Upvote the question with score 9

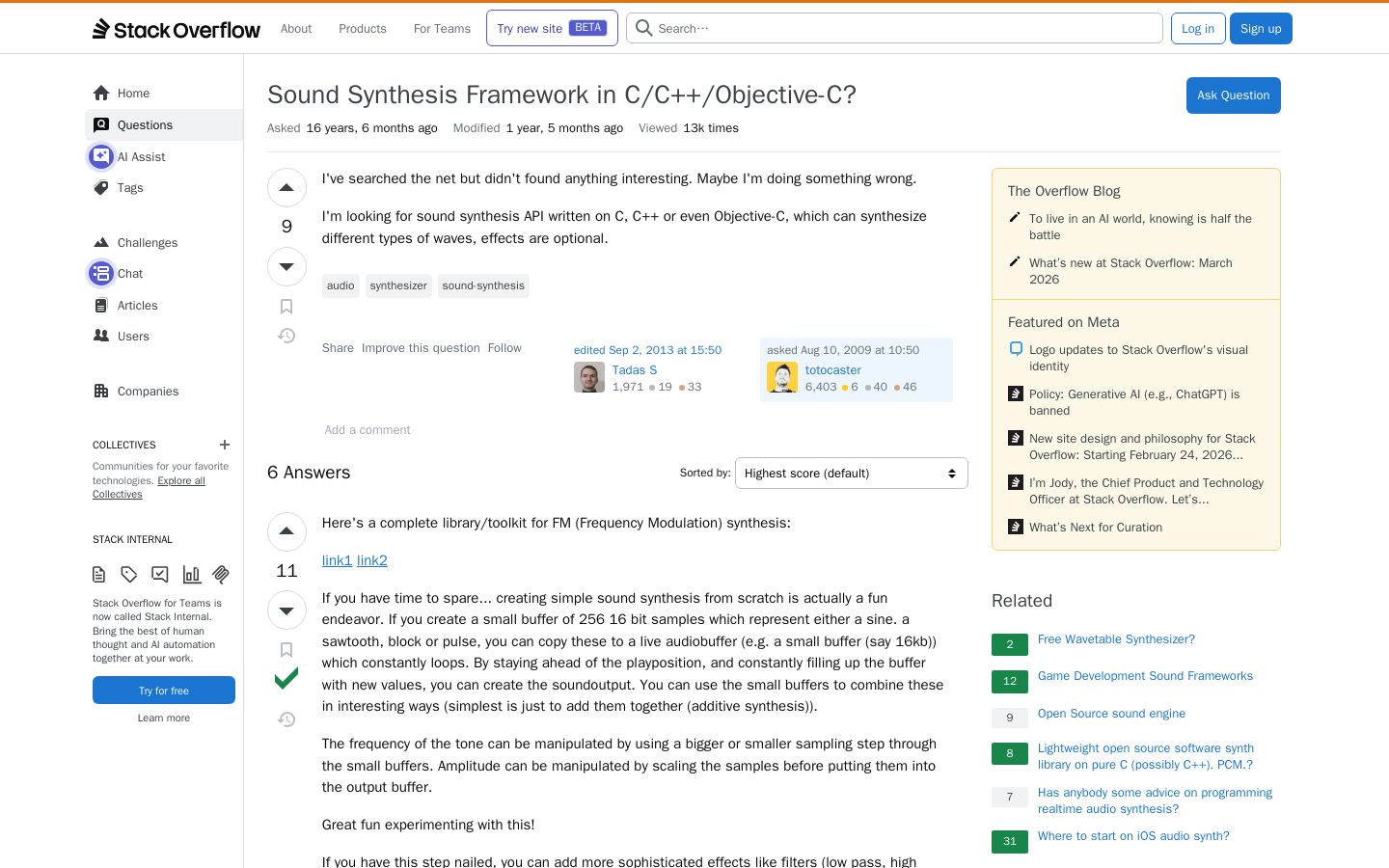click(x=286, y=188)
